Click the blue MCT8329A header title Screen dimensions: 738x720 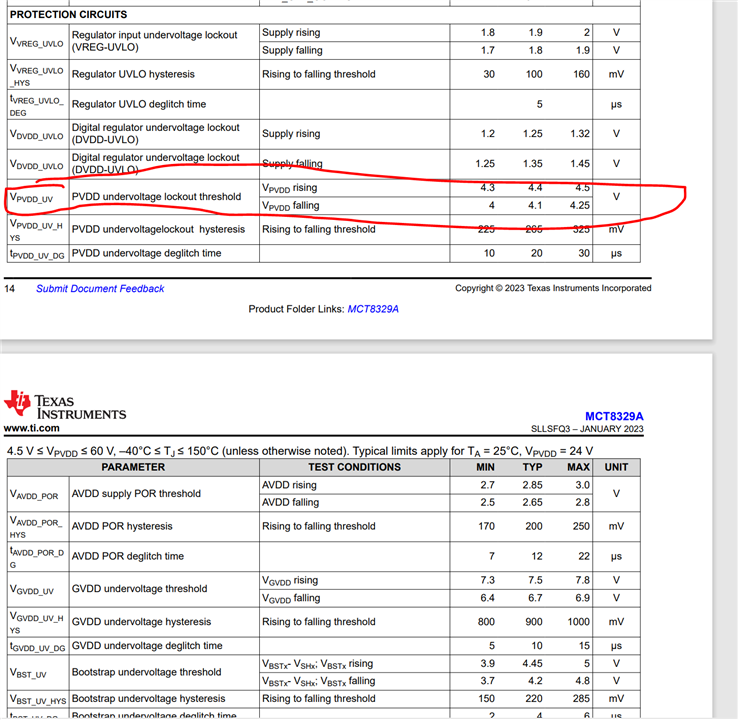[x=614, y=416]
